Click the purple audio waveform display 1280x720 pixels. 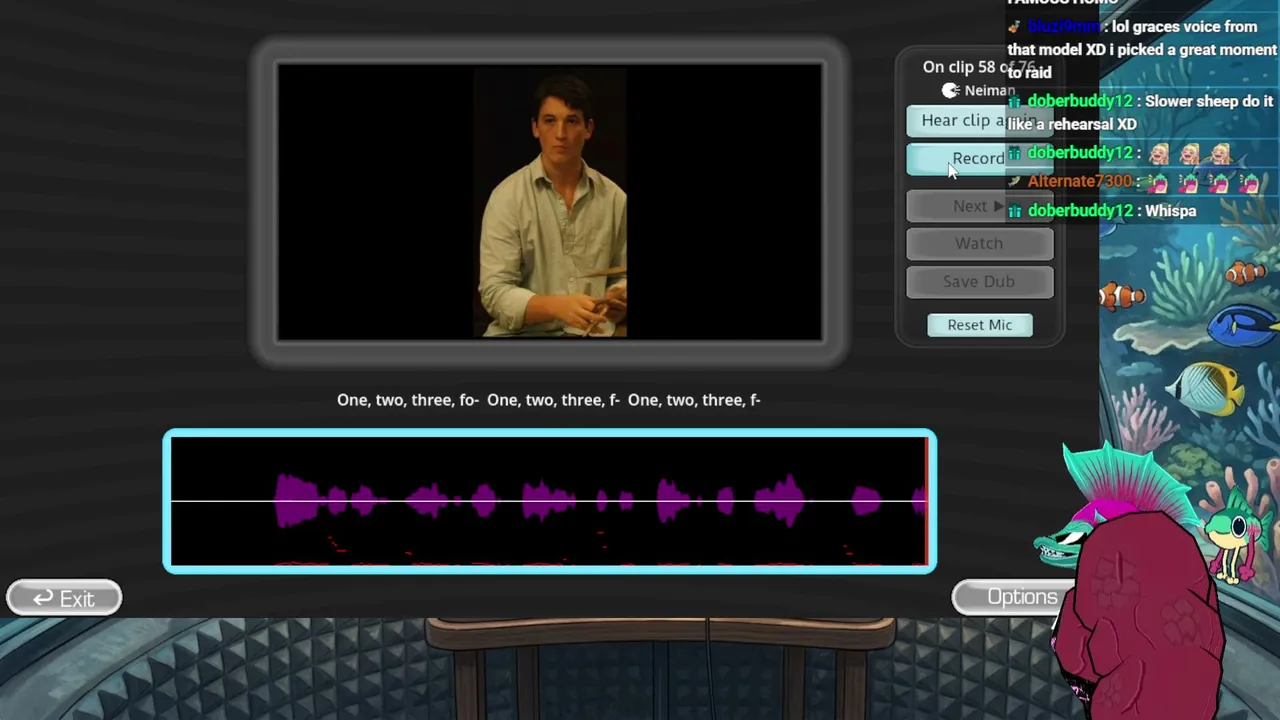point(549,501)
